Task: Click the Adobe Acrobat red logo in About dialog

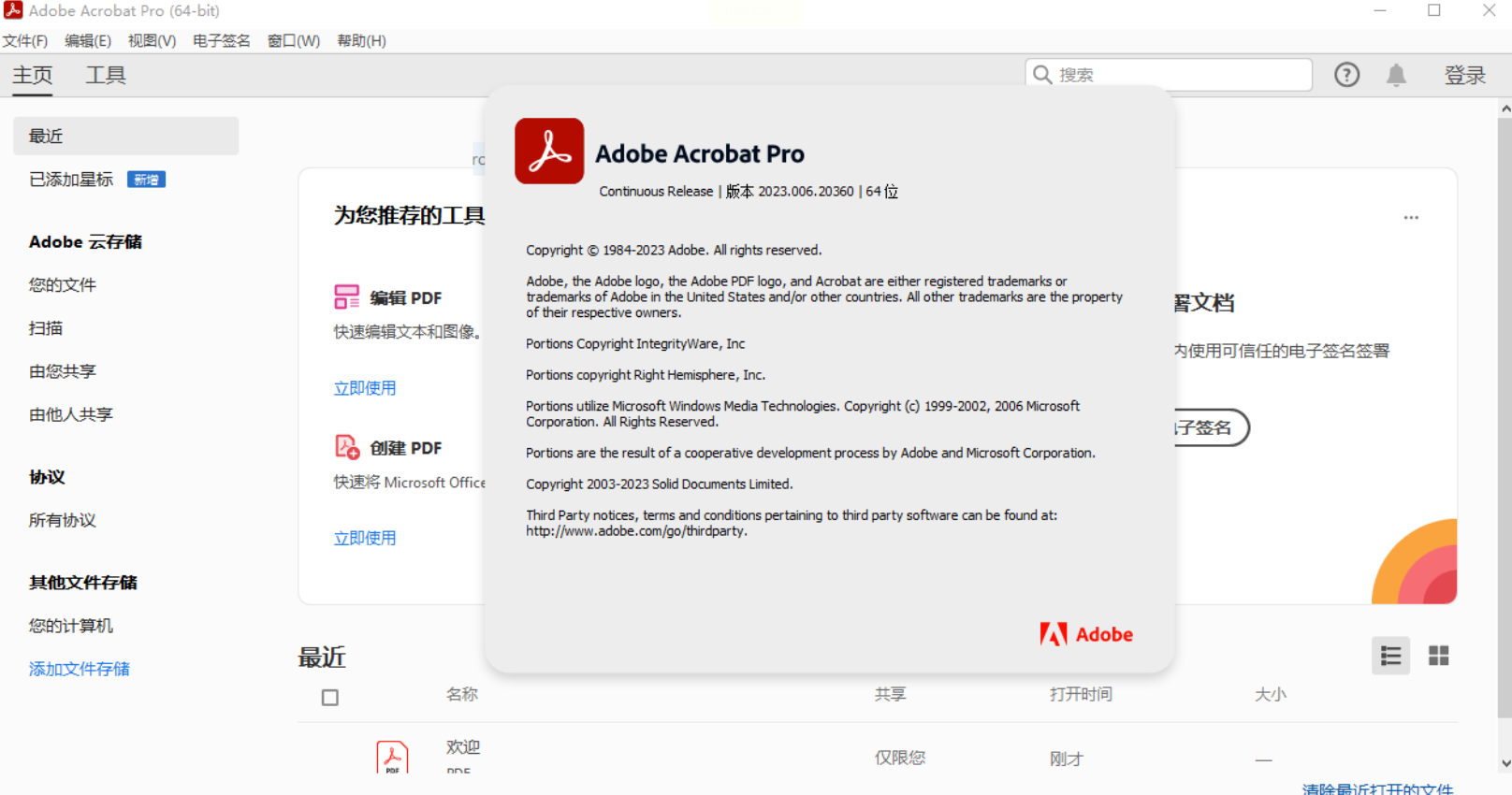Action: [x=549, y=151]
